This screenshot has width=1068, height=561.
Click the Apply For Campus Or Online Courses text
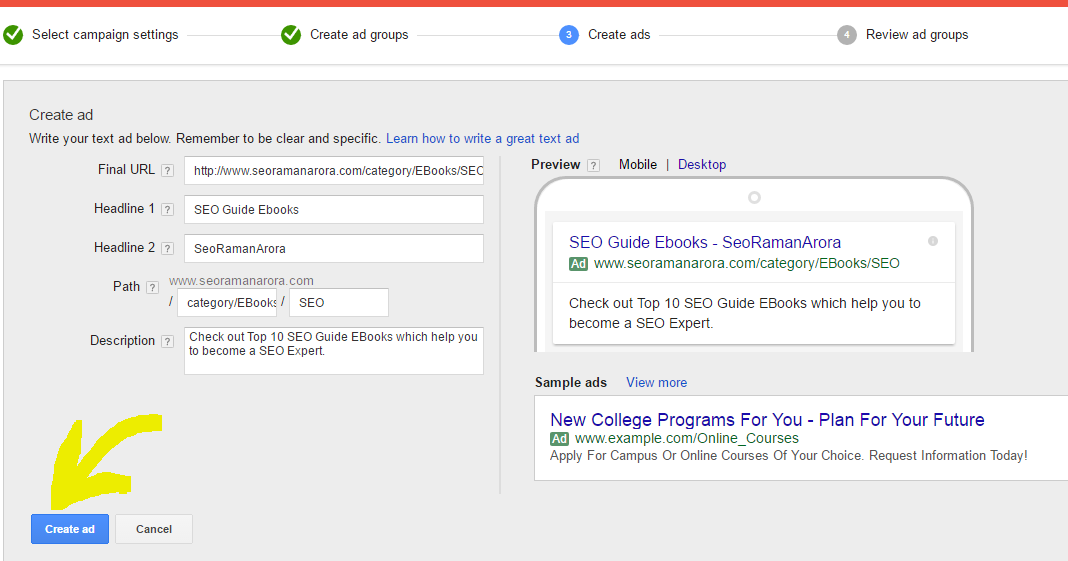(x=789, y=456)
